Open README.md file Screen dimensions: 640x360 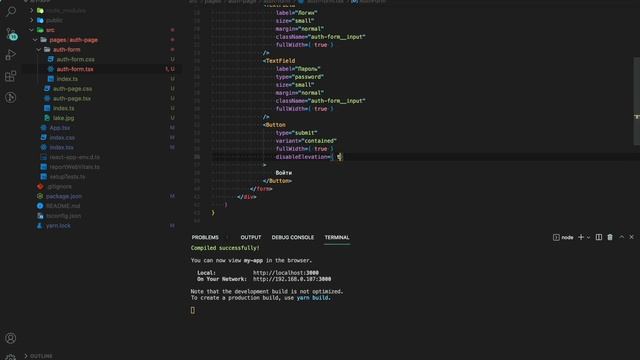(63, 206)
